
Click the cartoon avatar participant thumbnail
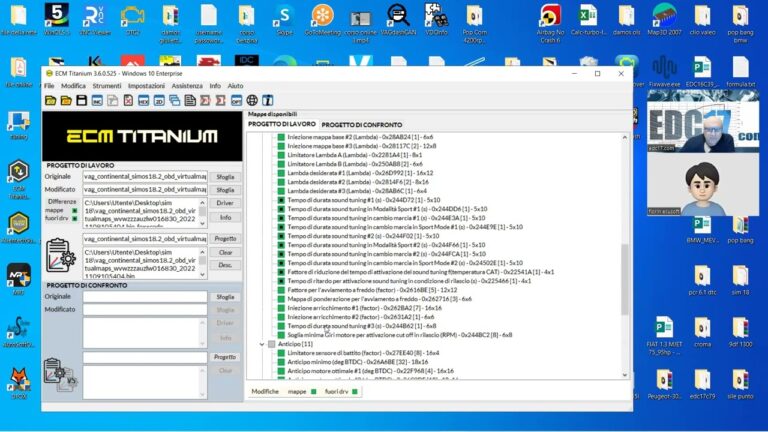point(703,184)
